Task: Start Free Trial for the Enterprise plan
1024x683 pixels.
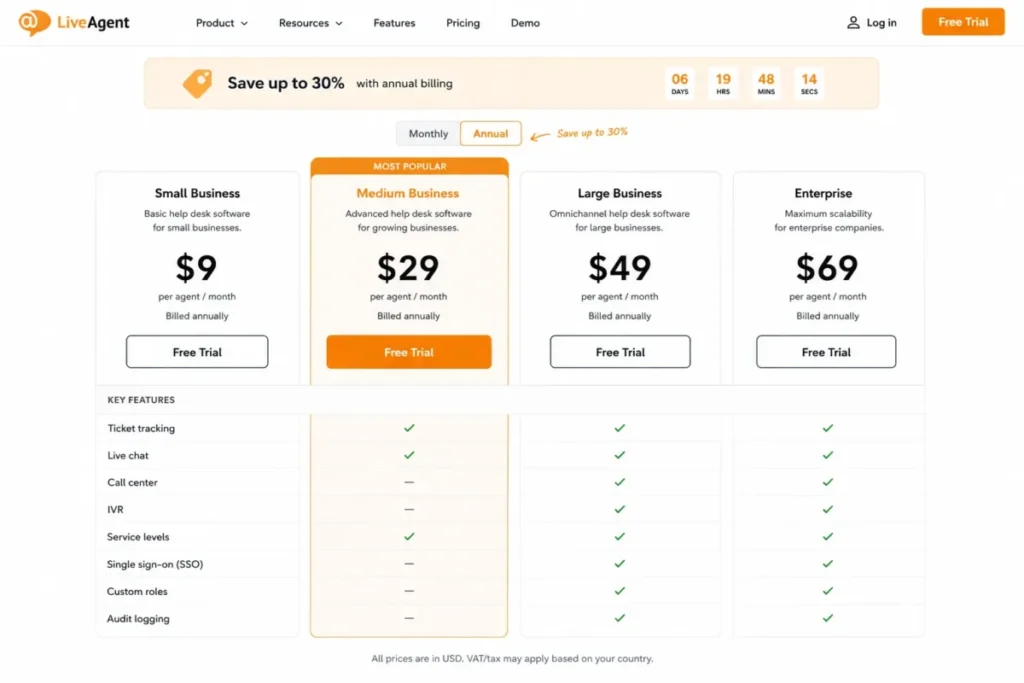Action: click(x=826, y=352)
